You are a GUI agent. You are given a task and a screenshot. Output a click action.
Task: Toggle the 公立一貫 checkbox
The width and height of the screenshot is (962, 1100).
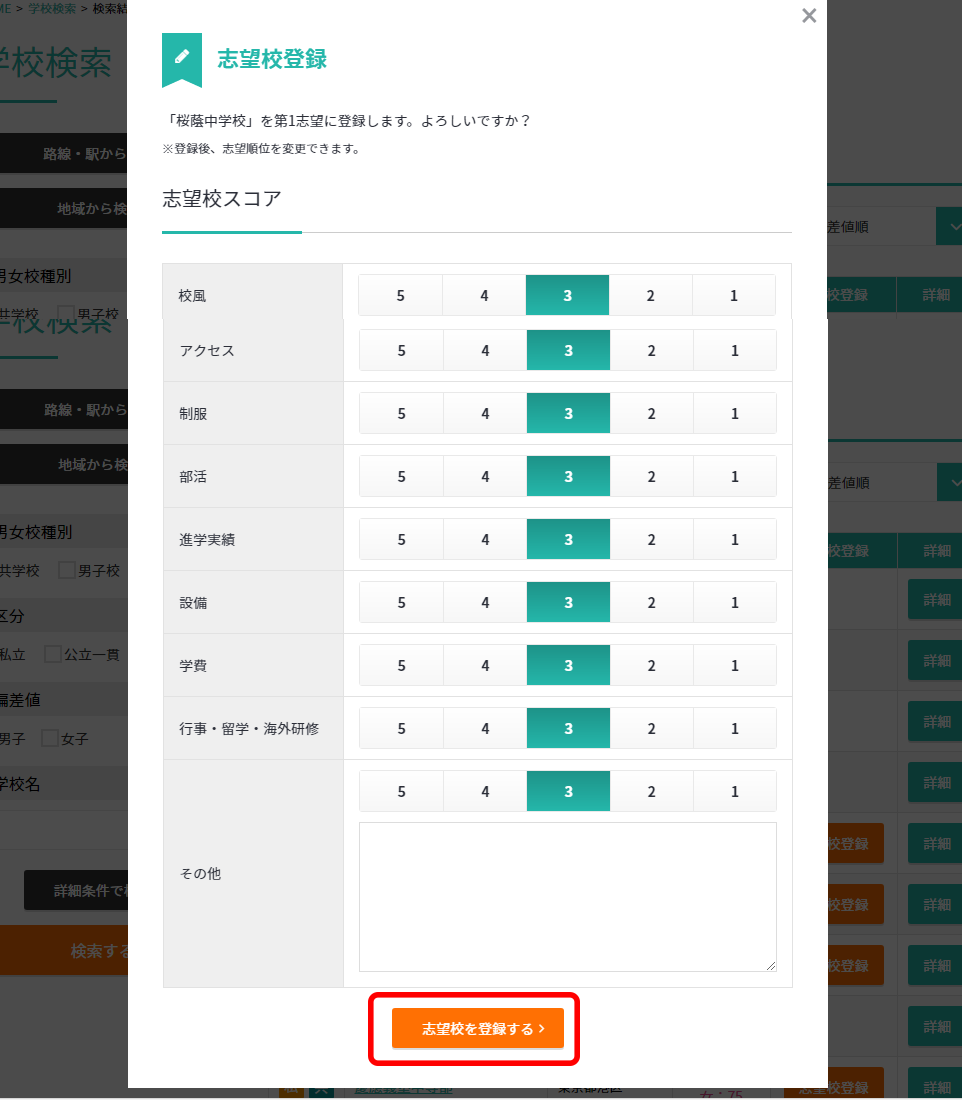(x=53, y=655)
